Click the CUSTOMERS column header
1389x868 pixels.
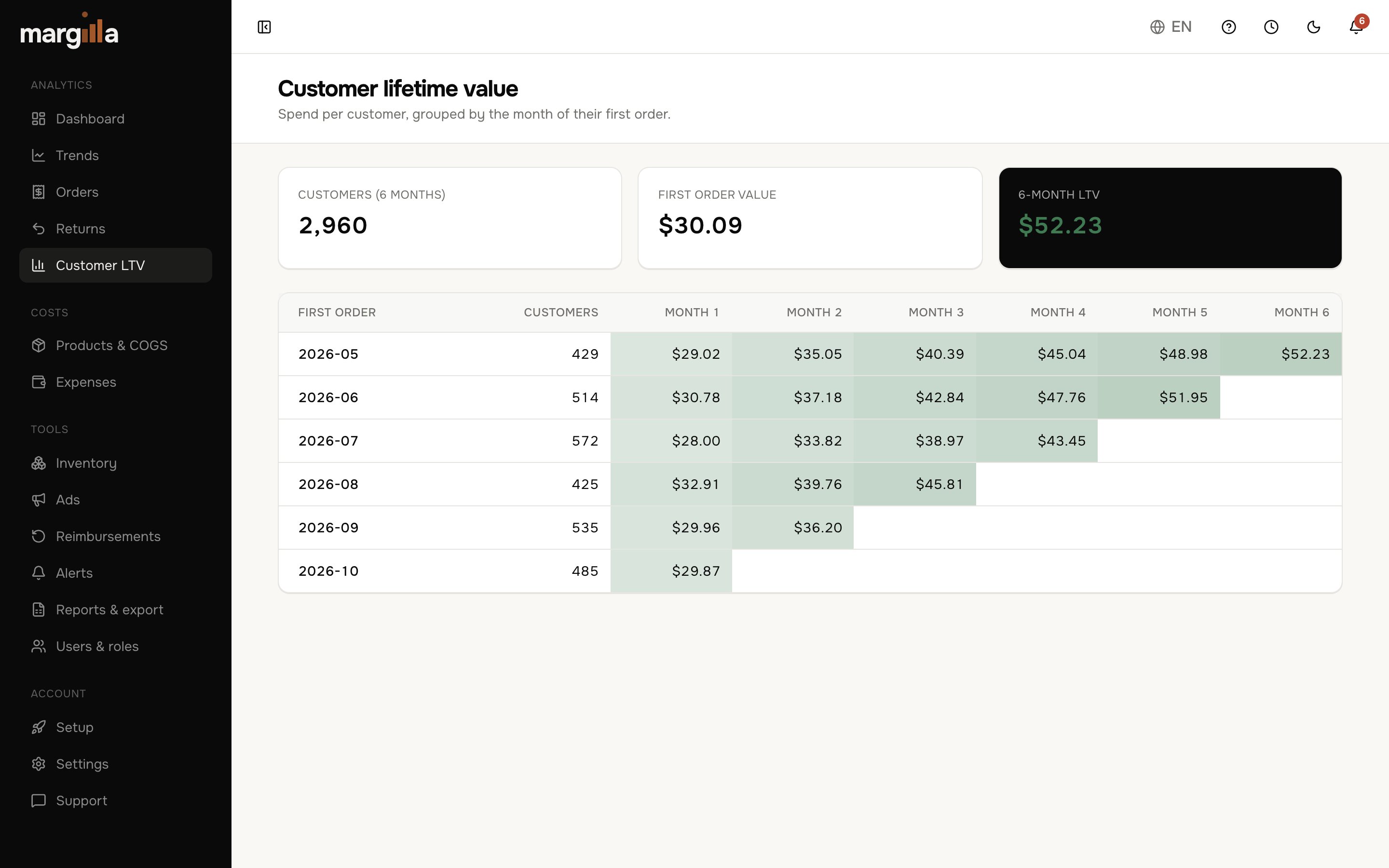[561, 313]
